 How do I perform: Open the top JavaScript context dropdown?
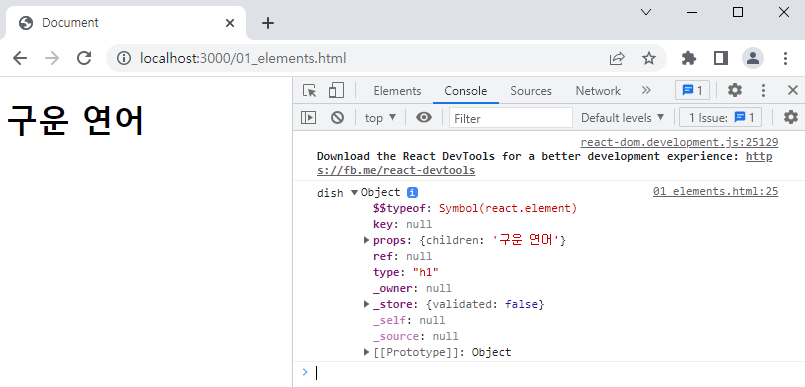(380, 118)
